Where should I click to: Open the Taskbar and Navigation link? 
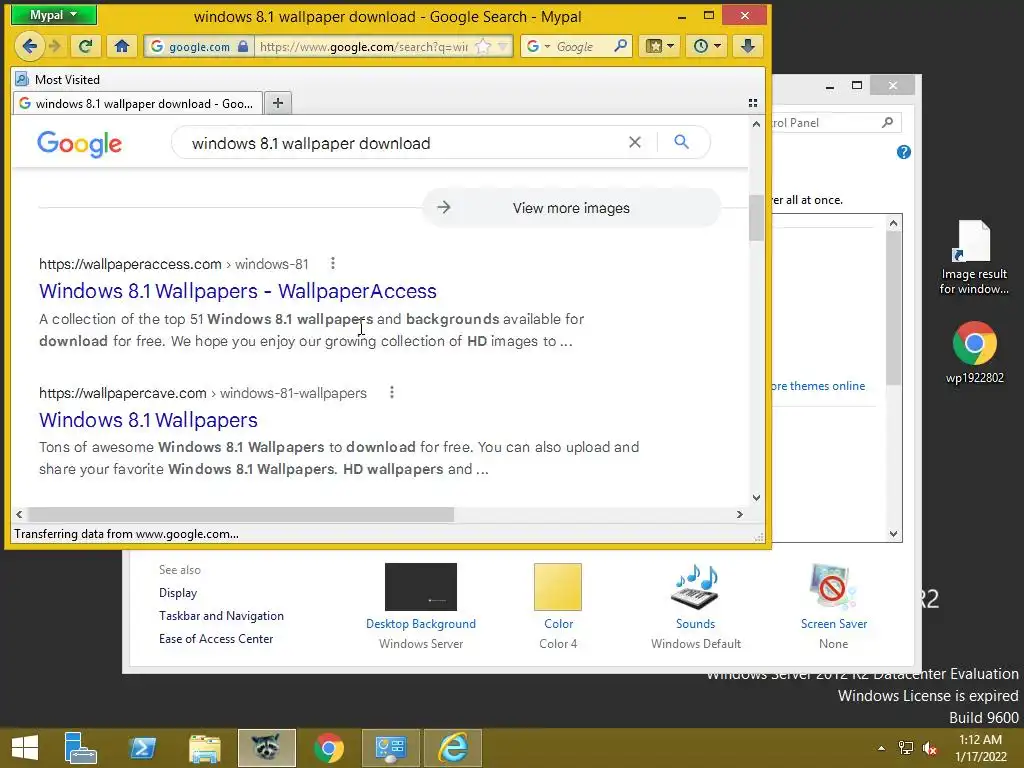221,616
